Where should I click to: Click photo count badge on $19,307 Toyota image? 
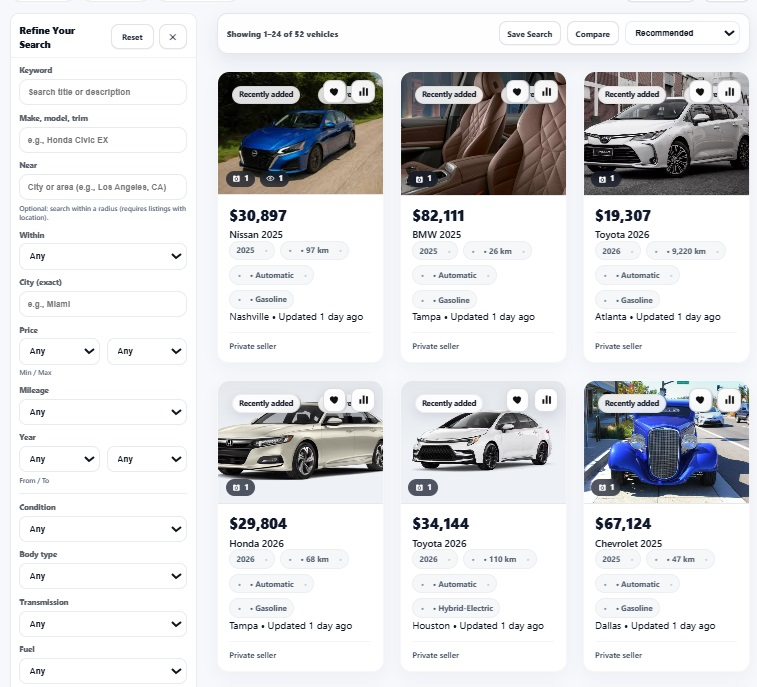606,179
